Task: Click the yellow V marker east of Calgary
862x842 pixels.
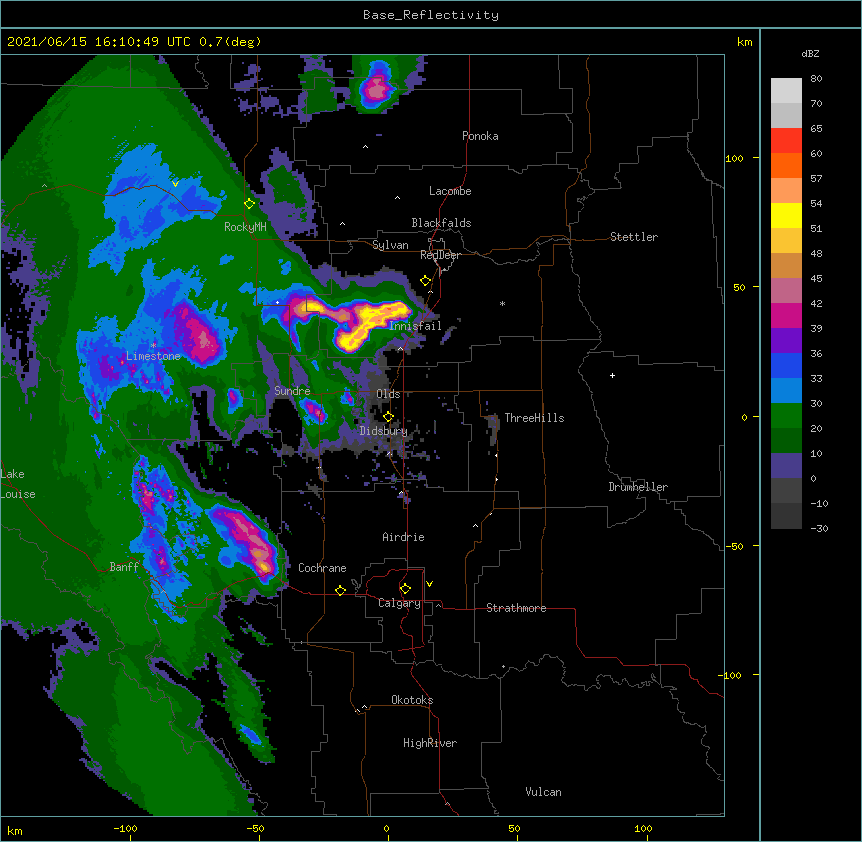Action: [x=429, y=584]
